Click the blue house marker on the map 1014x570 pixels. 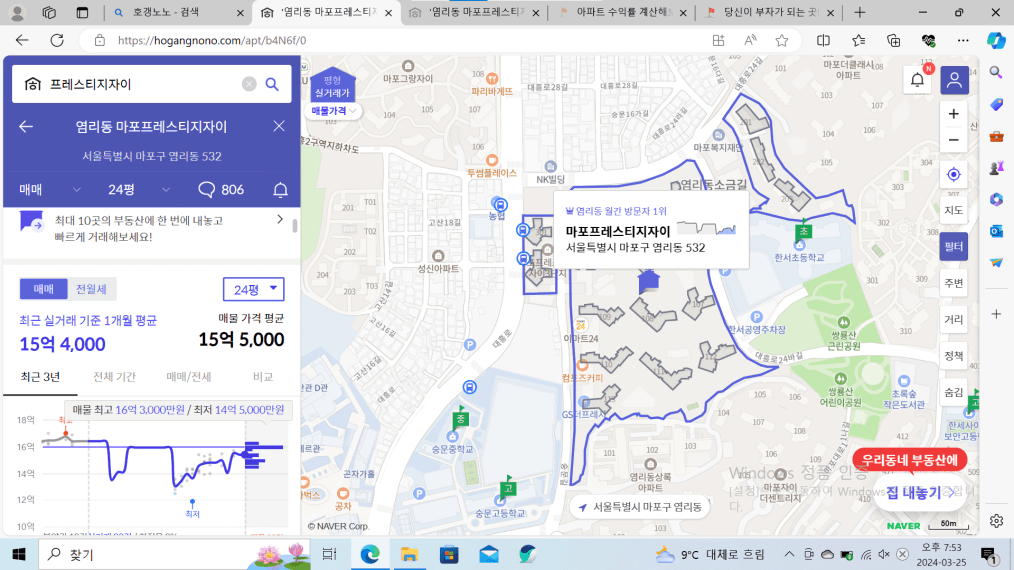(649, 282)
